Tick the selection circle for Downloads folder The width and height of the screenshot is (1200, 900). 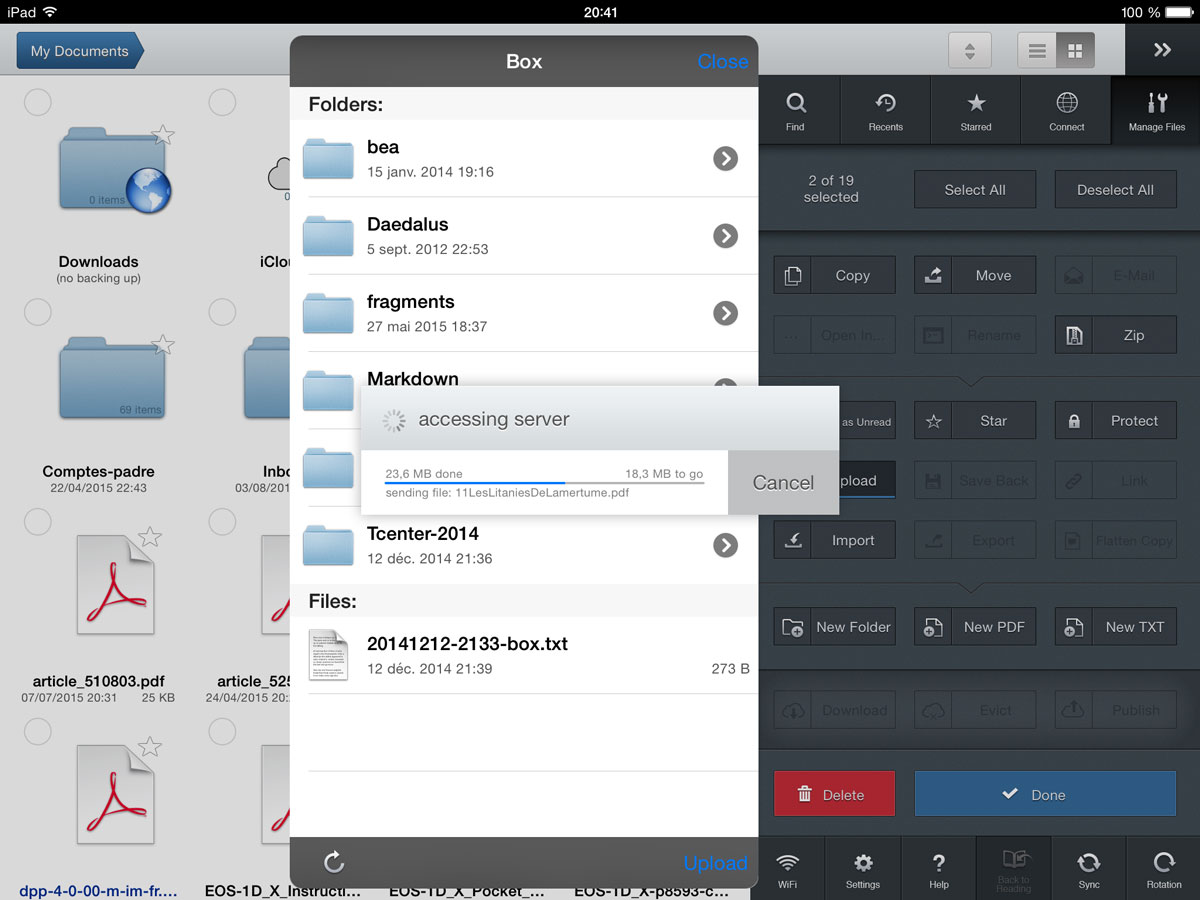tap(37, 101)
